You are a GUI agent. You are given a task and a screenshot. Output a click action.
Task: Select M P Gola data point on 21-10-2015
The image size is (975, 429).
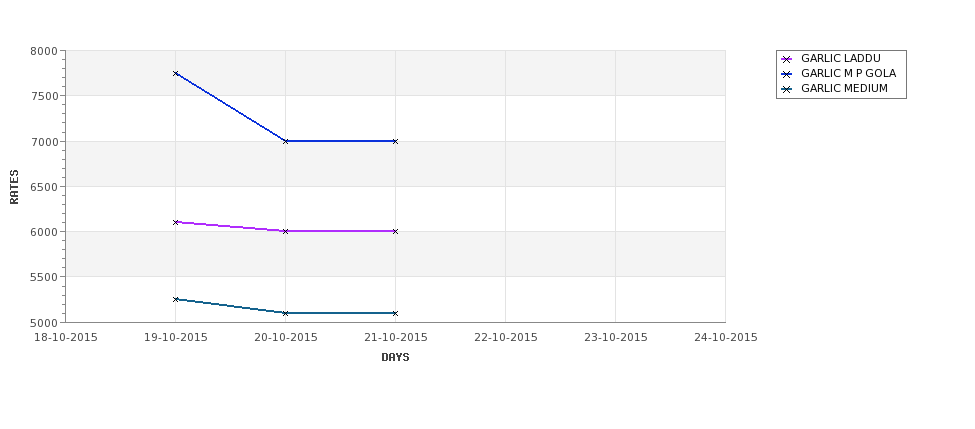tap(395, 141)
